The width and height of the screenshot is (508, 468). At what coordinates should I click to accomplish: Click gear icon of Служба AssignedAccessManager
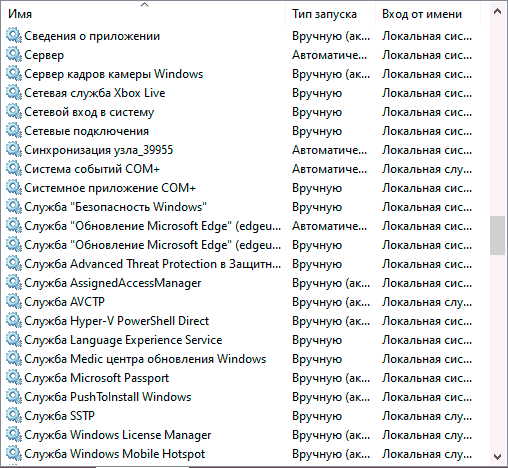coord(14,283)
